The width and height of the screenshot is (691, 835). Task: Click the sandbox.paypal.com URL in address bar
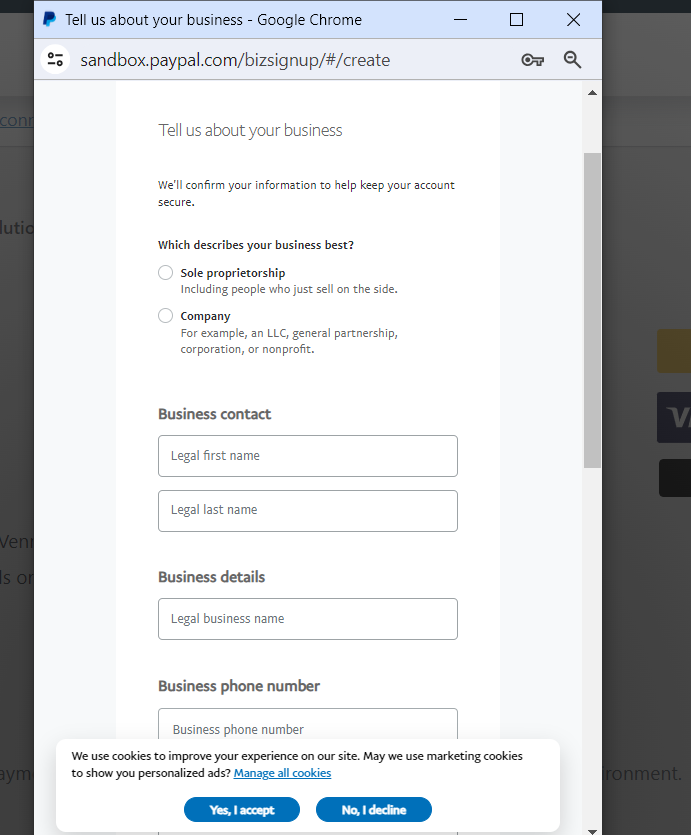(235, 60)
